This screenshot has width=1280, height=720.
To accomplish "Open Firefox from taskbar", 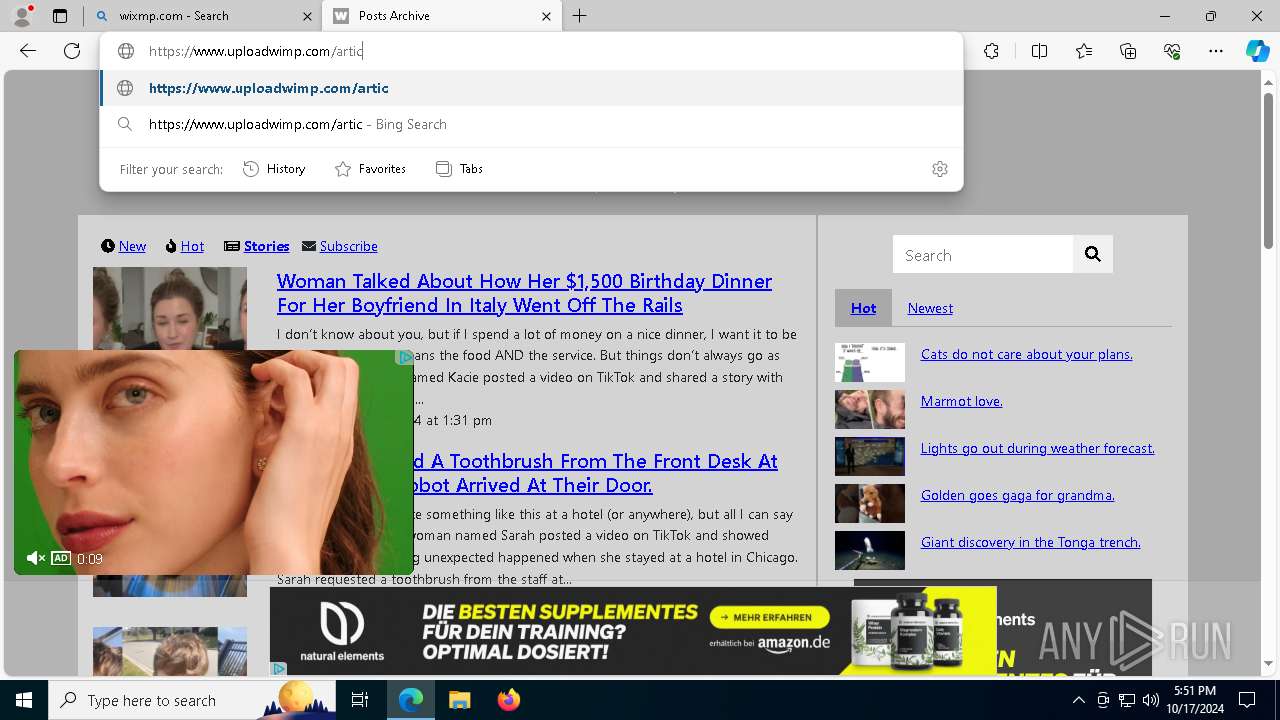I will [x=508, y=700].
